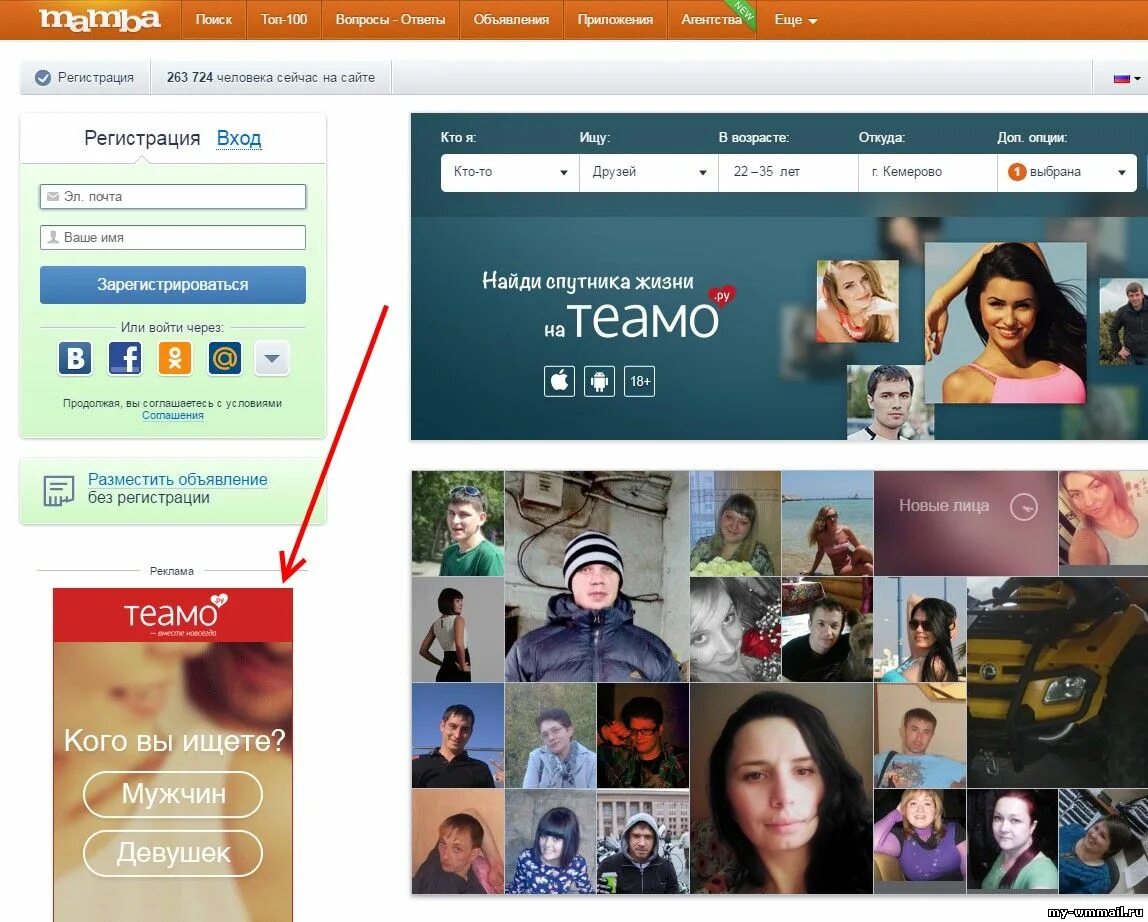The width and height of the screenshot is (1148, 922).
Task: Sign in via VKontakte icon
Action: [75, 358]
